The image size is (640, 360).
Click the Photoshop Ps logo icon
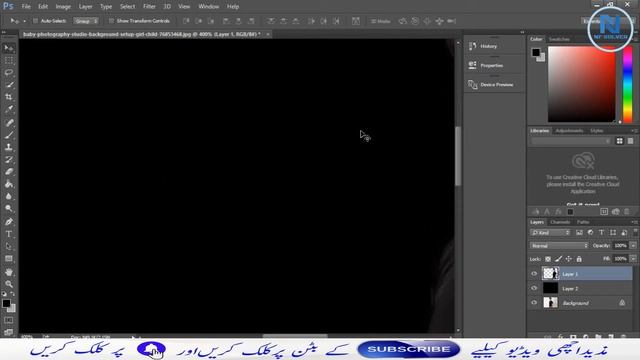[8, 6]
